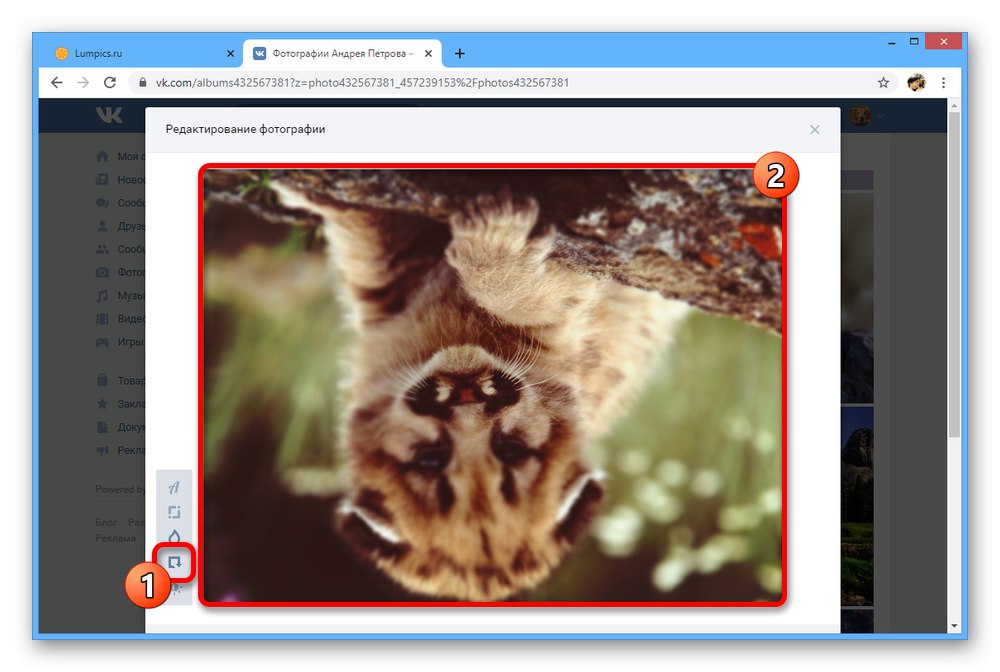
Task: View site security lock info
Action: (143, 82)
